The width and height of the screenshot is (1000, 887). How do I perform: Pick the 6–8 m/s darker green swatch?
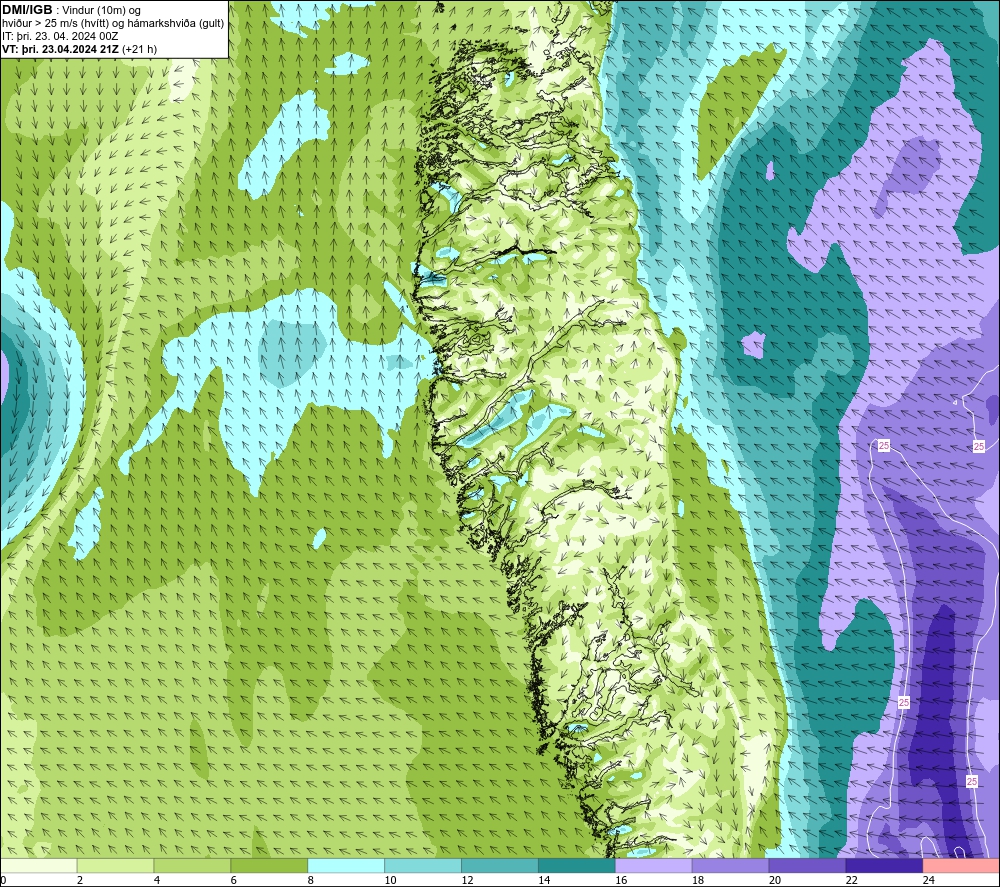[x=269, y=865]
